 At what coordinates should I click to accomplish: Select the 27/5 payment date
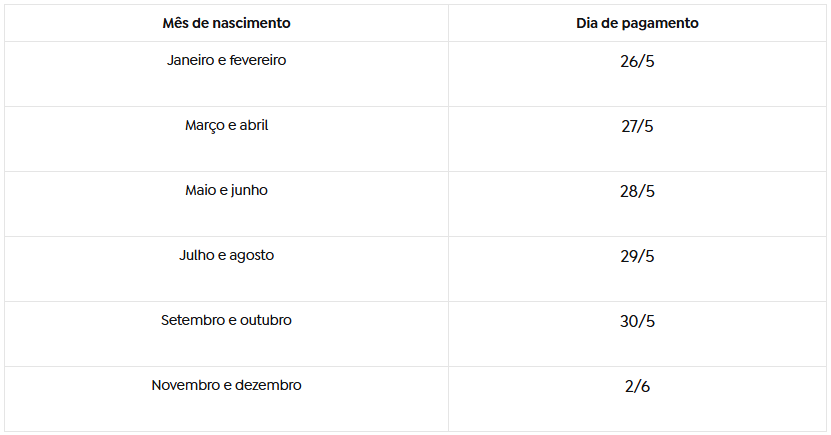pyautogui.click(x=637, y=127)
